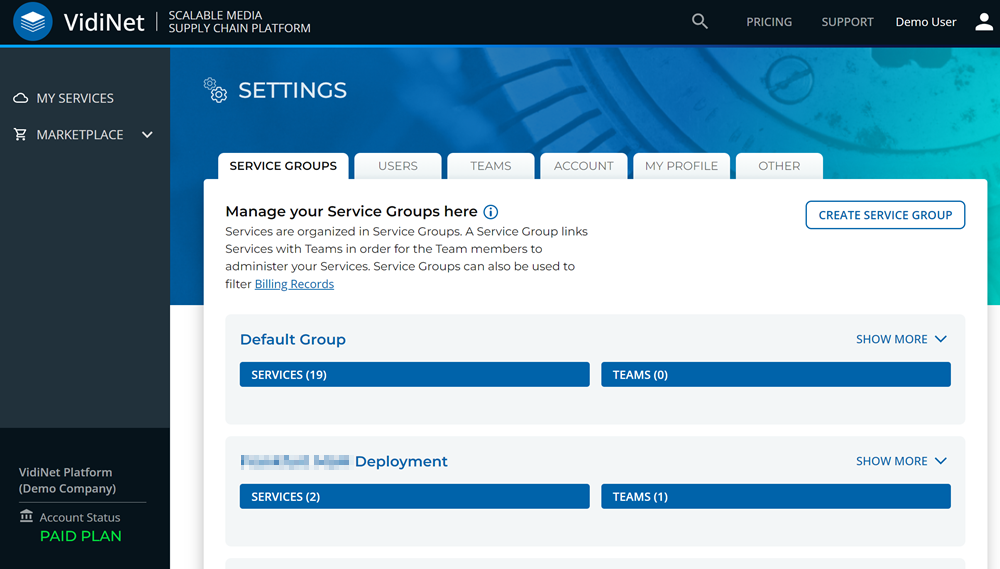
Task: Click the VidiNet logo icon
Action: click(x=33, y=22)
